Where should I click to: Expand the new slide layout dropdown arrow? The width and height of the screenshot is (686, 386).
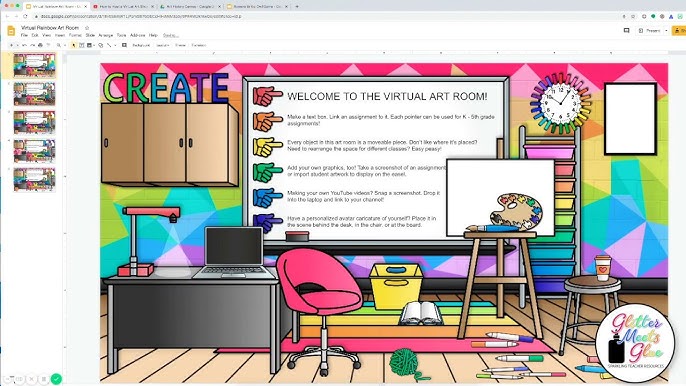coord(18,45)
